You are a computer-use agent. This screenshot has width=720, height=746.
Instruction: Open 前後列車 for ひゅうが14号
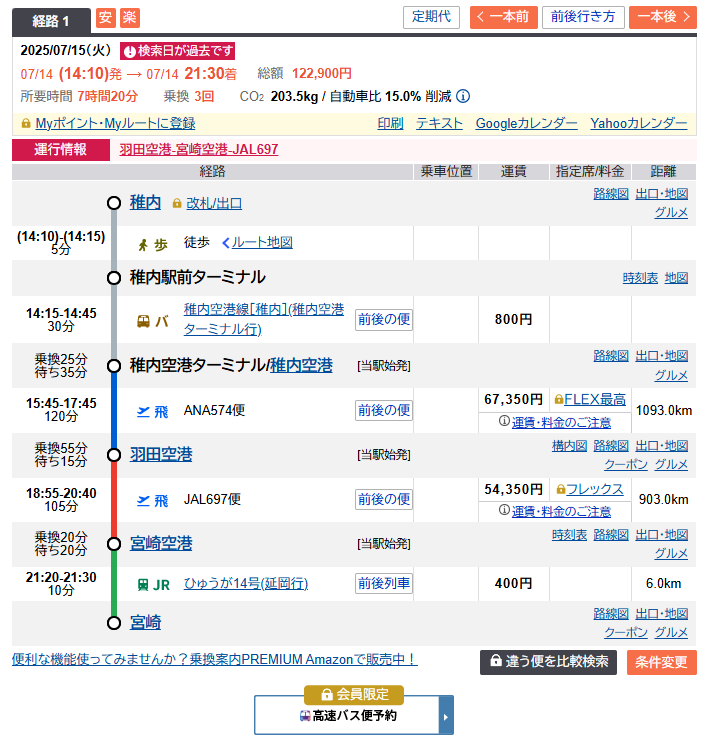[384, 584]
